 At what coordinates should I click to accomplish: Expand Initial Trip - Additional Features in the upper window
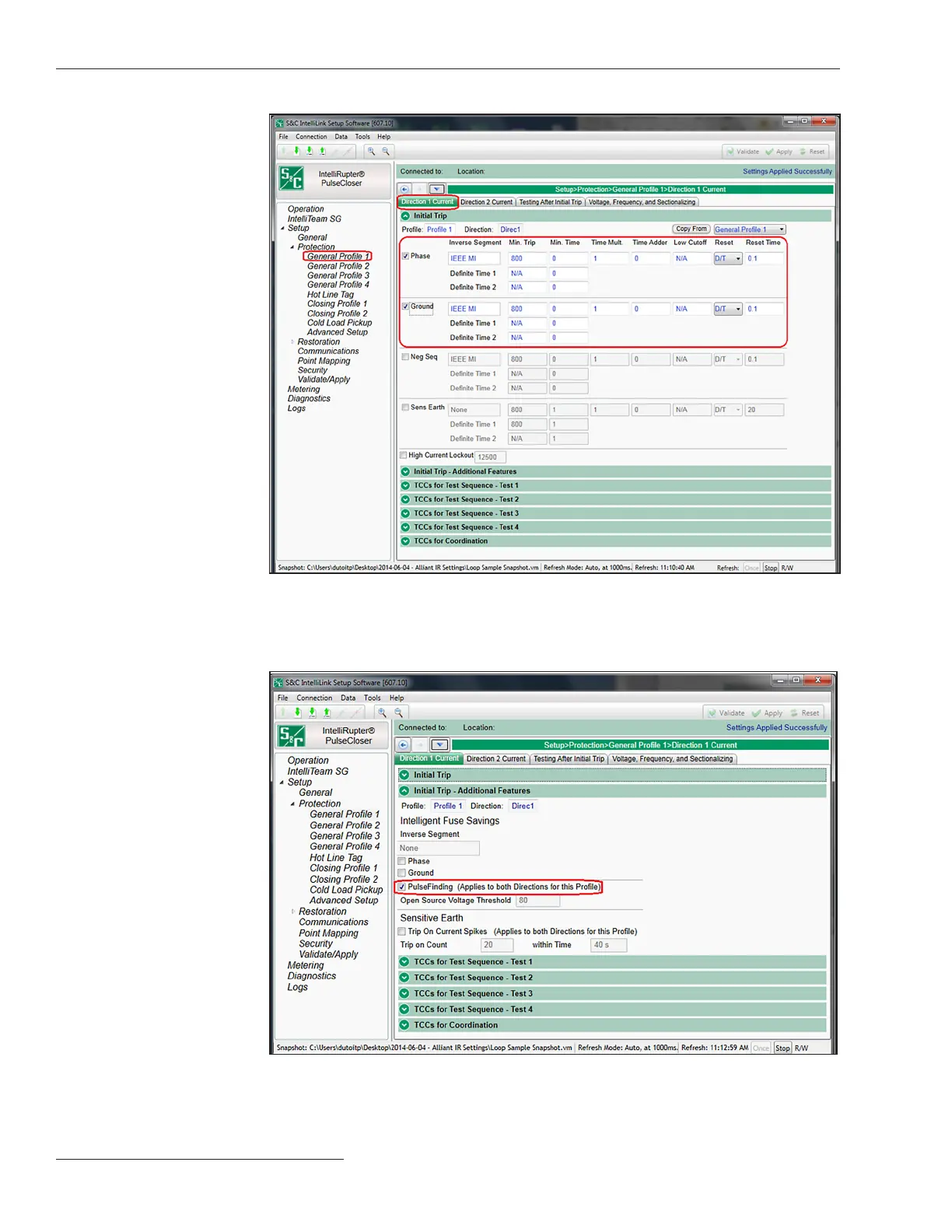click(405, 471)
